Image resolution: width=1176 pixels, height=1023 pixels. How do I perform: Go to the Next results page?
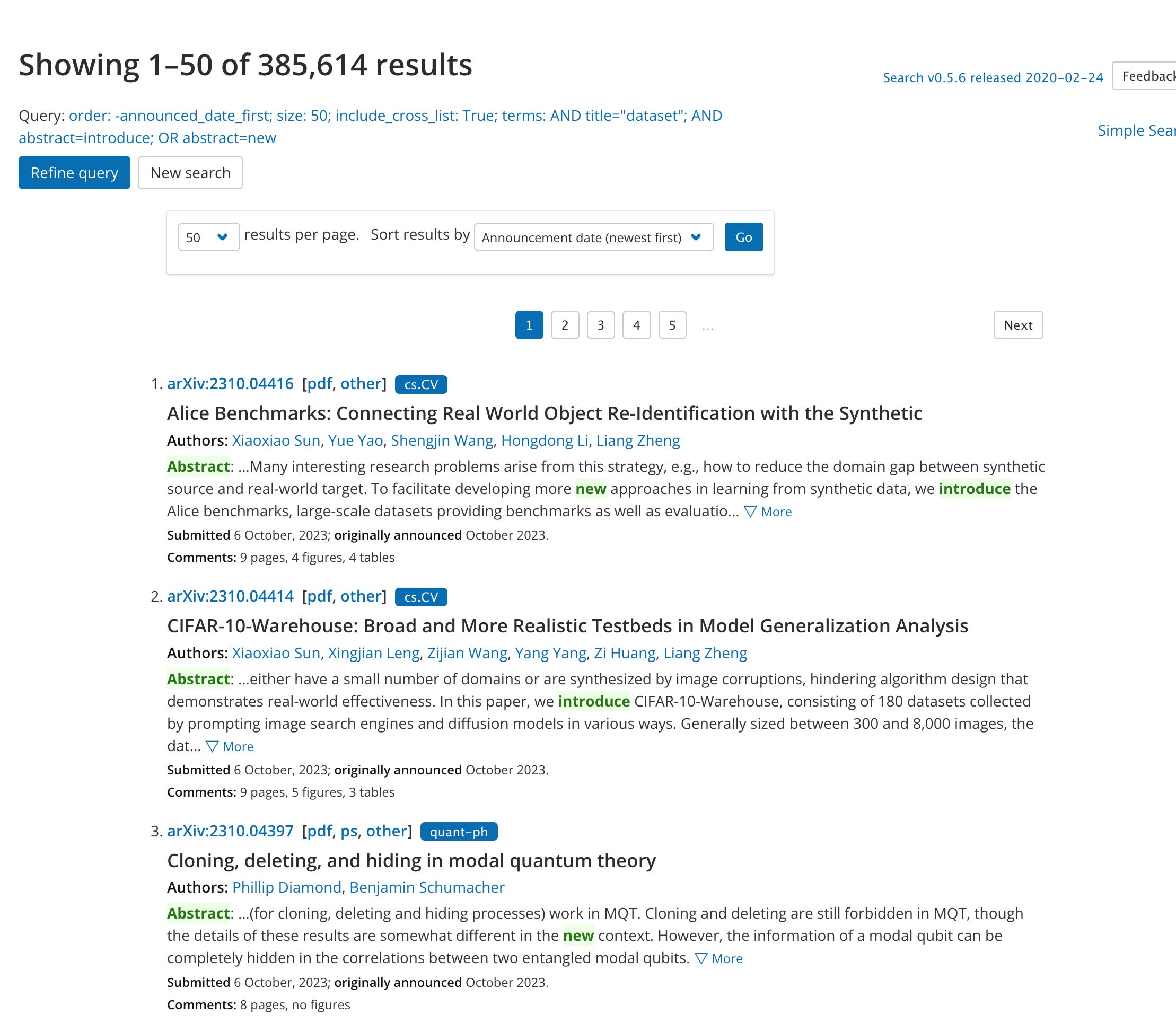(1017, 325)
